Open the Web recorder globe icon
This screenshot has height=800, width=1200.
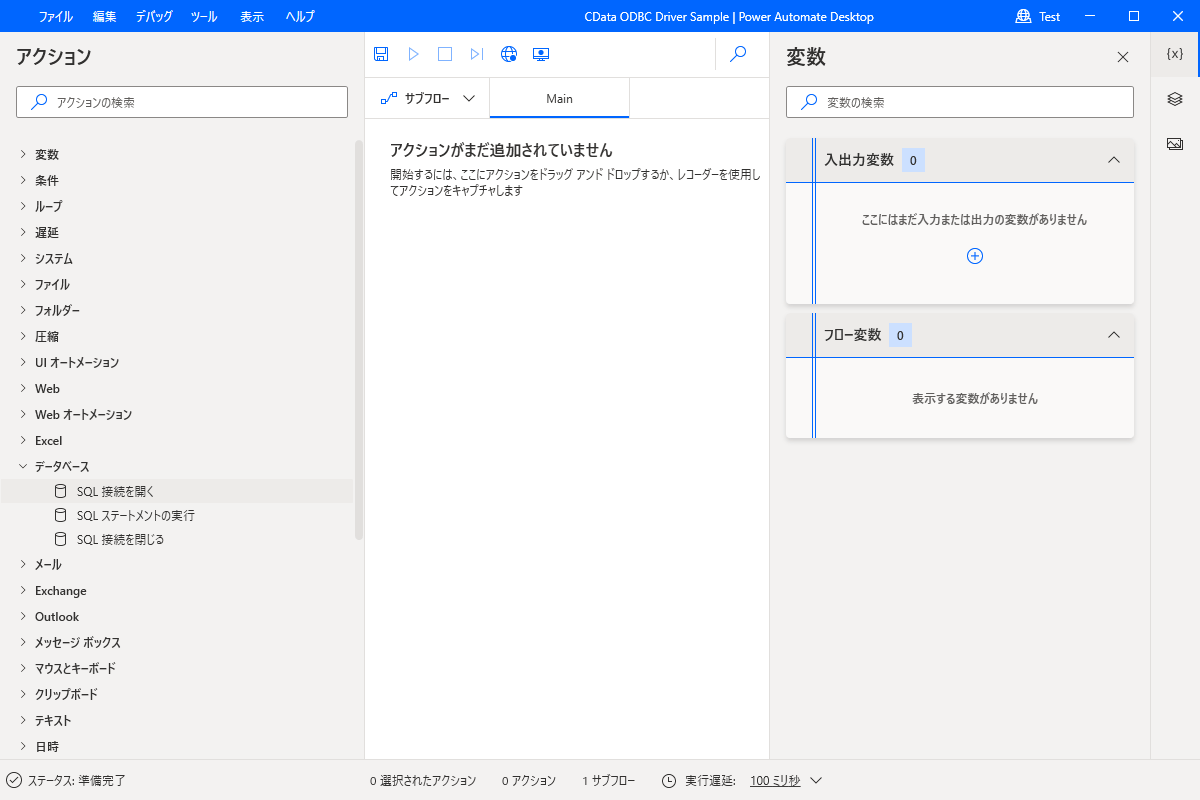click(509, 54)
